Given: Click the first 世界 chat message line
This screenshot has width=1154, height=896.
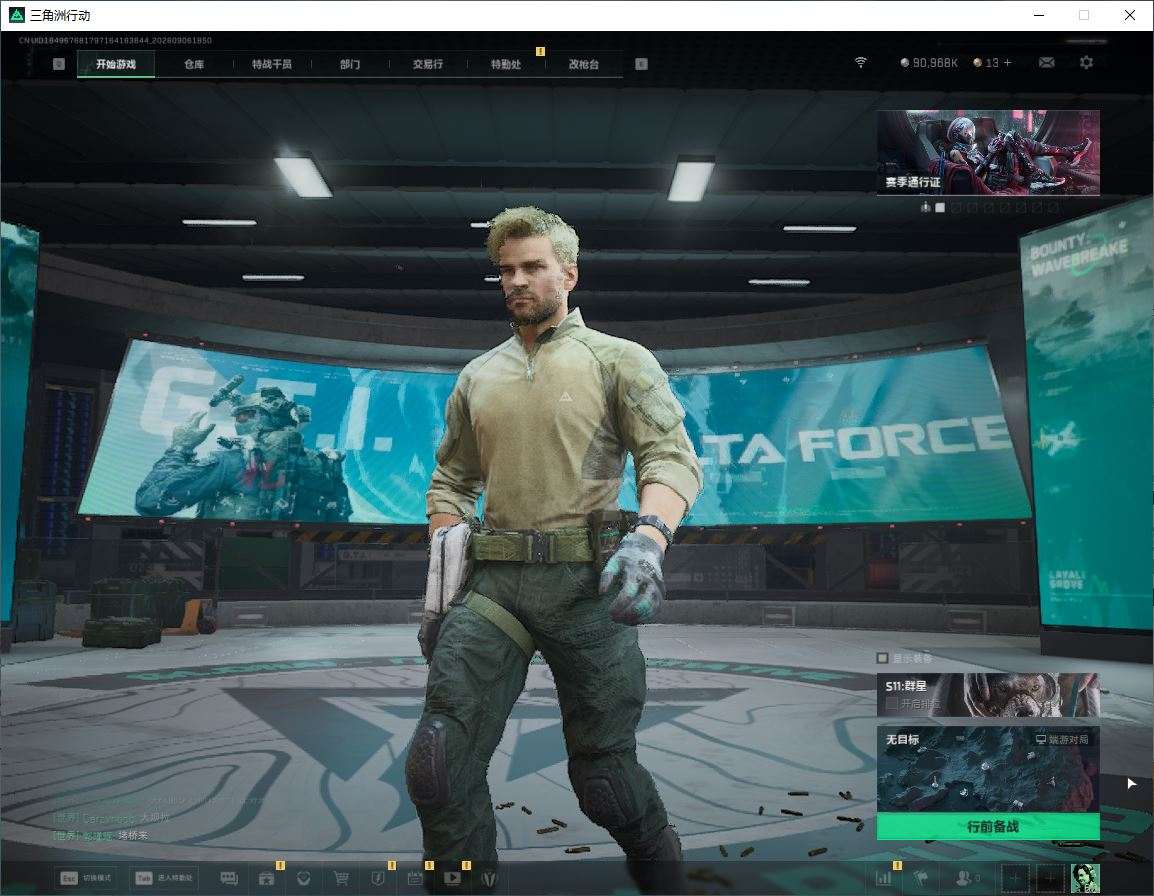Looking at the screenshot, I should pos(112,818).
